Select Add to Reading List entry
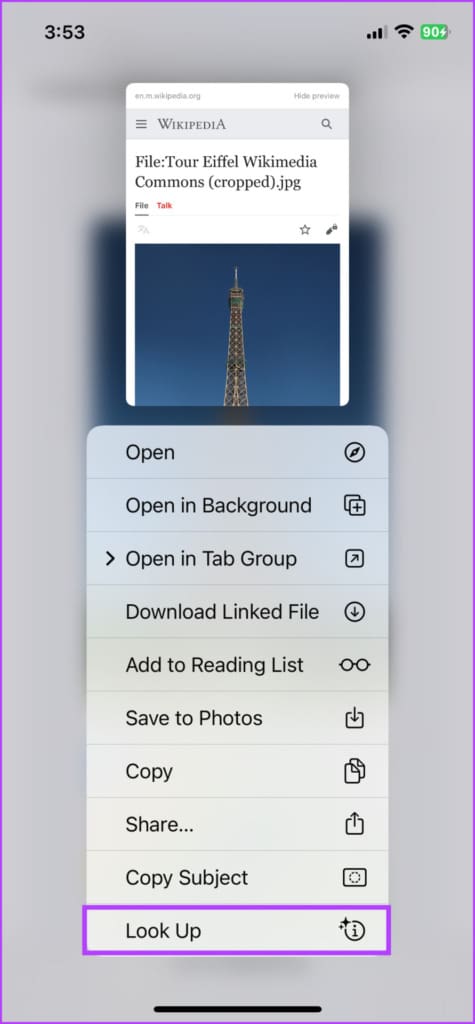The image size is (475, 1024). (237, 665)
